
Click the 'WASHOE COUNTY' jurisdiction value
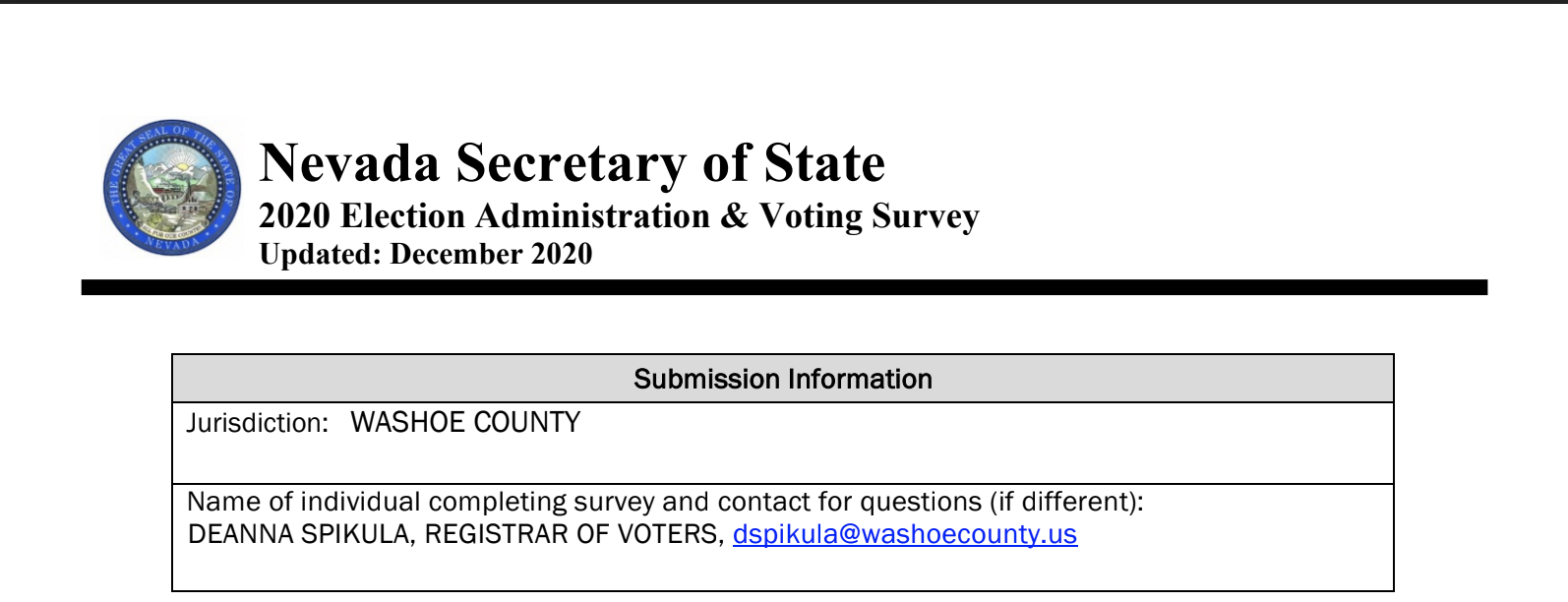(x=465, y=423)
